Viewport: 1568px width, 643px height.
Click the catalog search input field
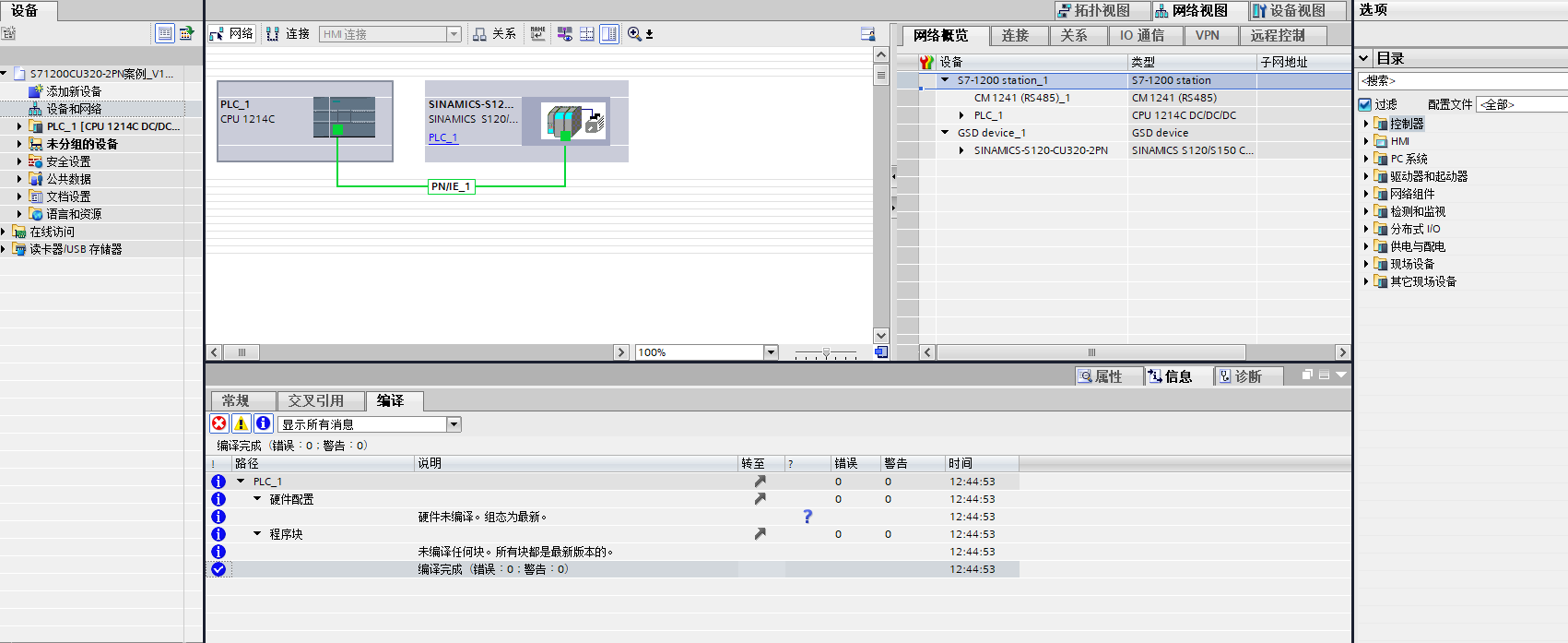[1462, 81]
